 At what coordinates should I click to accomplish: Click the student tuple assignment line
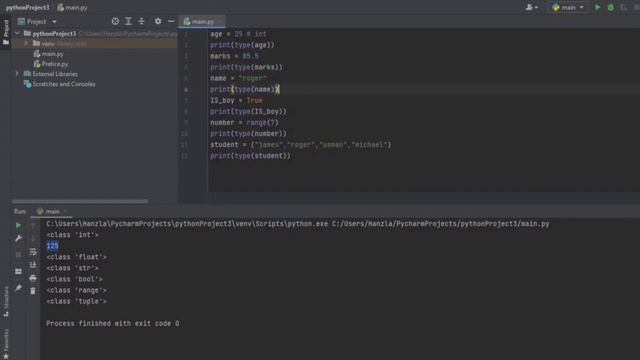coord(300,144)
